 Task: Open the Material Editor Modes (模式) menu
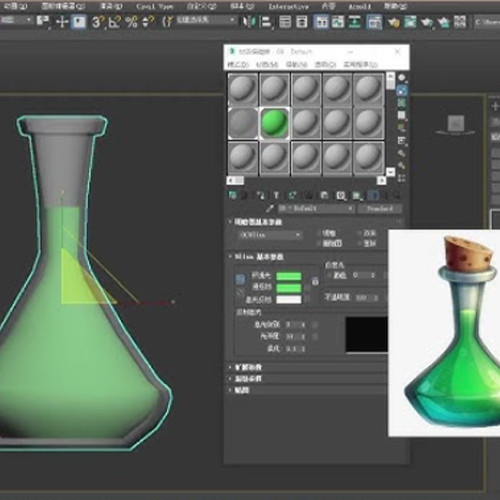coord(238,64)
